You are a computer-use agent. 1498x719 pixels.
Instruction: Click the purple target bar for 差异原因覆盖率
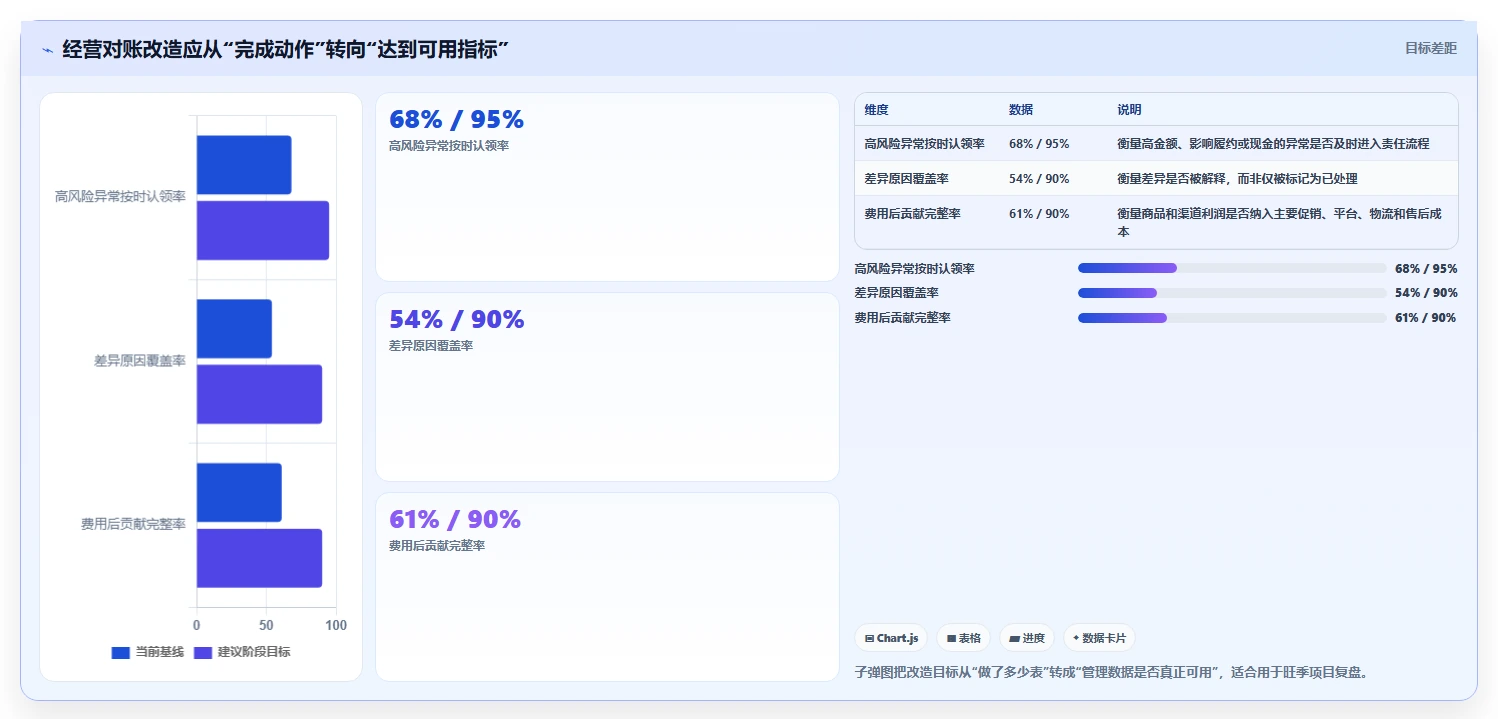coord(259,394)
